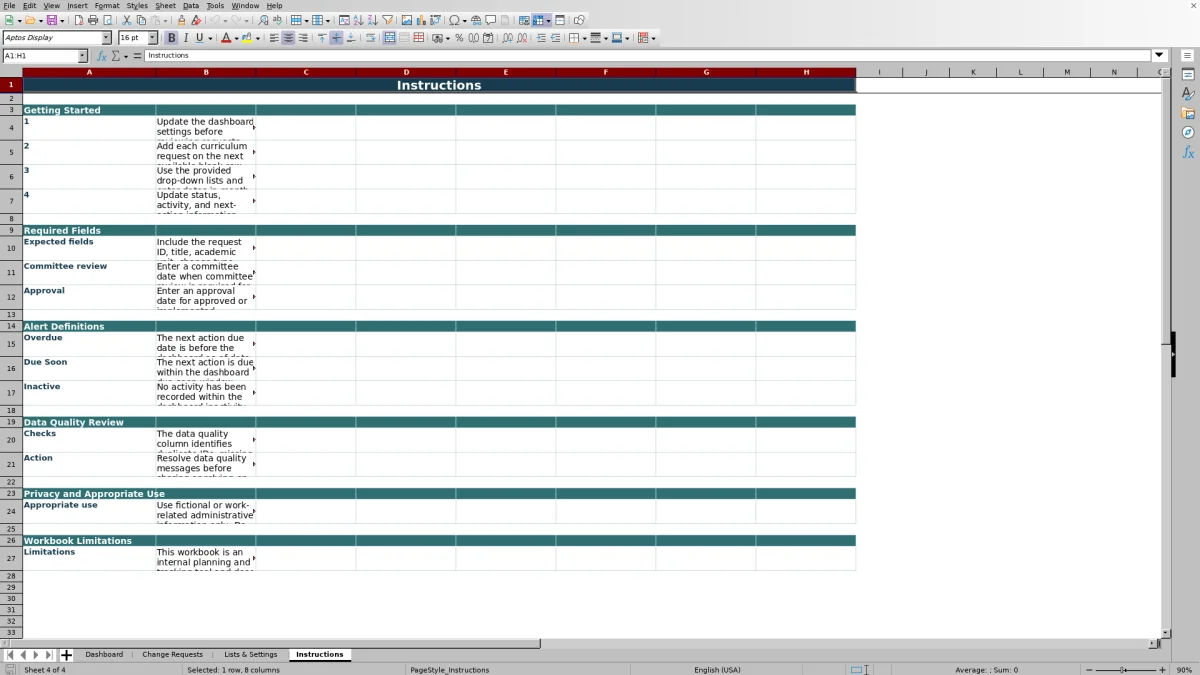The width and height of the screenshot is (1200, 675).
Task: Apply Font Color red swatch
Action: [x=225, y=38]
